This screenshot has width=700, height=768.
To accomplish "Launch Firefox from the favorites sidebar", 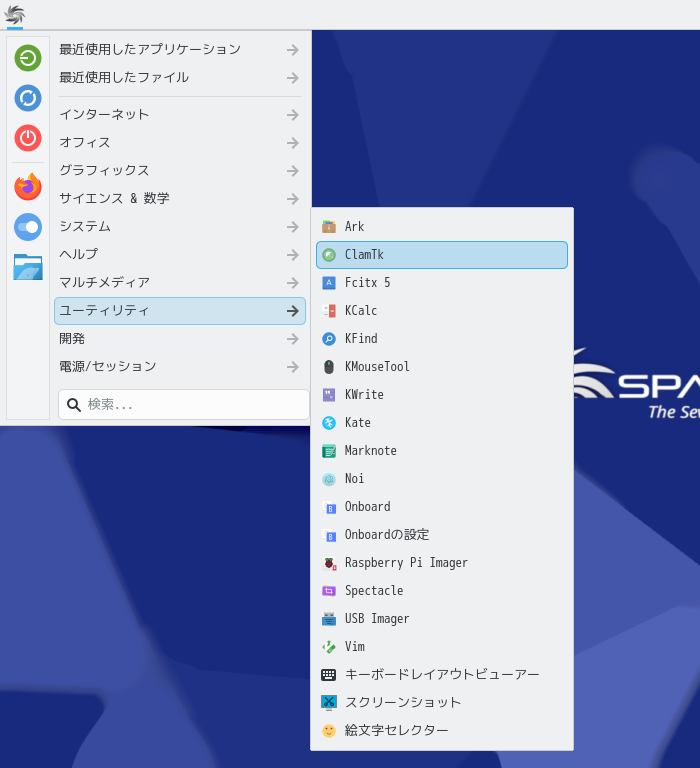I will pyautogui.click(x=28, y=186).
